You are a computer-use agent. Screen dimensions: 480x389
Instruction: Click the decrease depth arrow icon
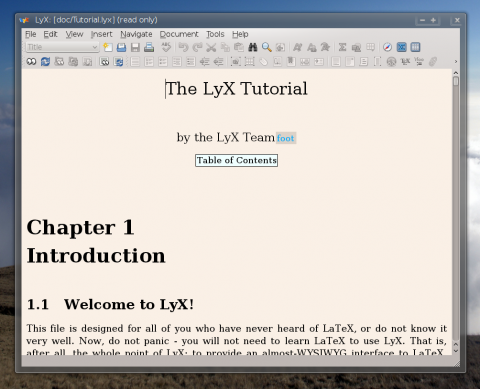pyautogui.click(x=218, y=62)
